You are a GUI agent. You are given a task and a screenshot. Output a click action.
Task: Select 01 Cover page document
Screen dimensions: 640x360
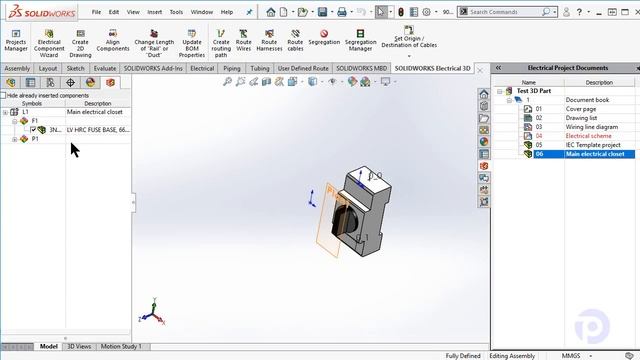(578, 109)
